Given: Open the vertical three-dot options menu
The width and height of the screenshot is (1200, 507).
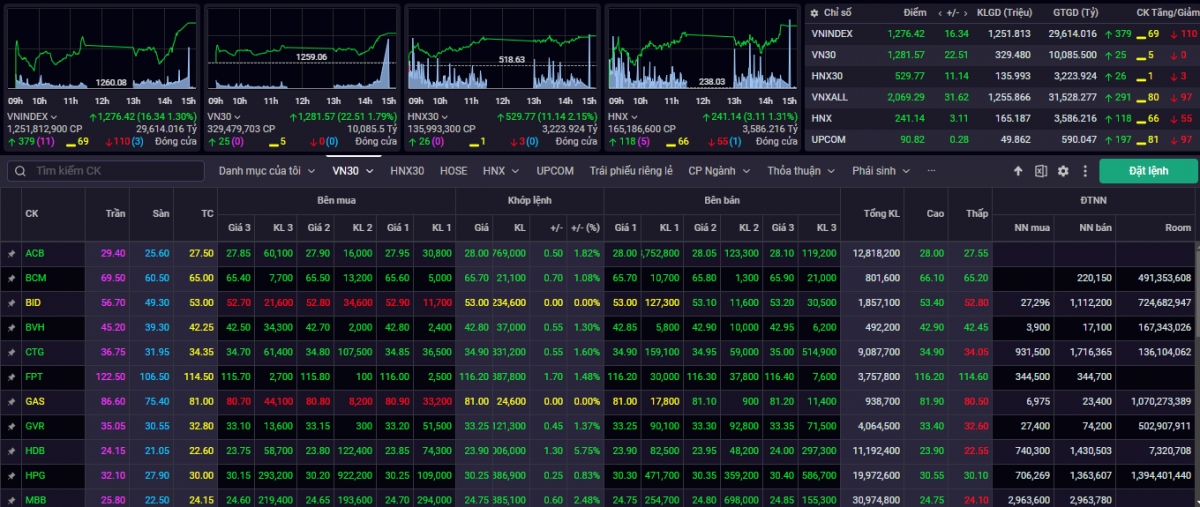Looking at the screenshot, I should tap(1084, 171).
